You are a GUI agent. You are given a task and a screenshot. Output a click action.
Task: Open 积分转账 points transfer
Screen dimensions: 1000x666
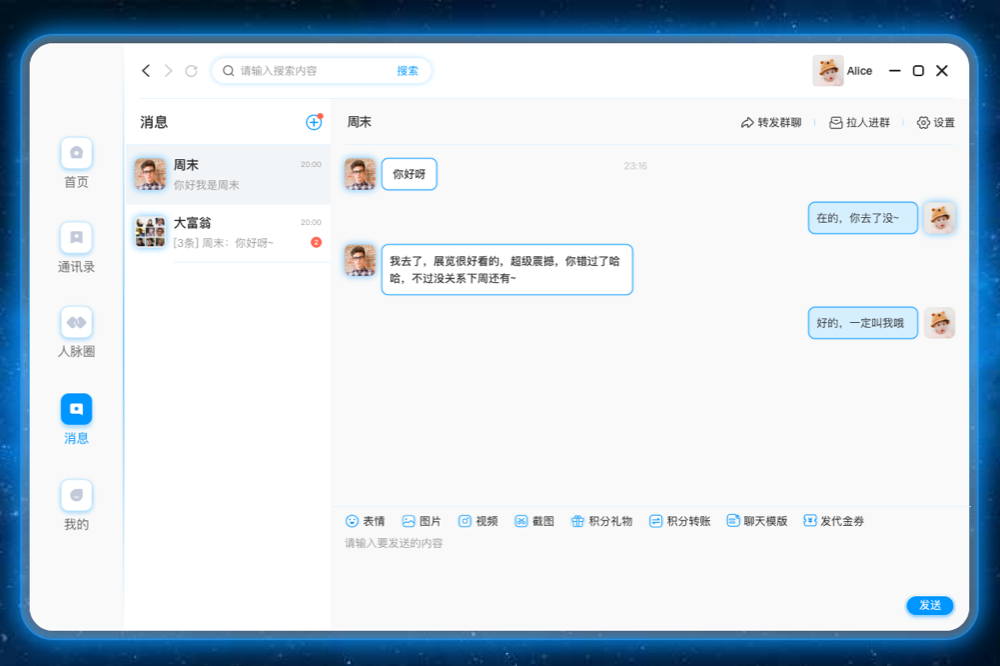pyautogui.click(x=680, y=521)
